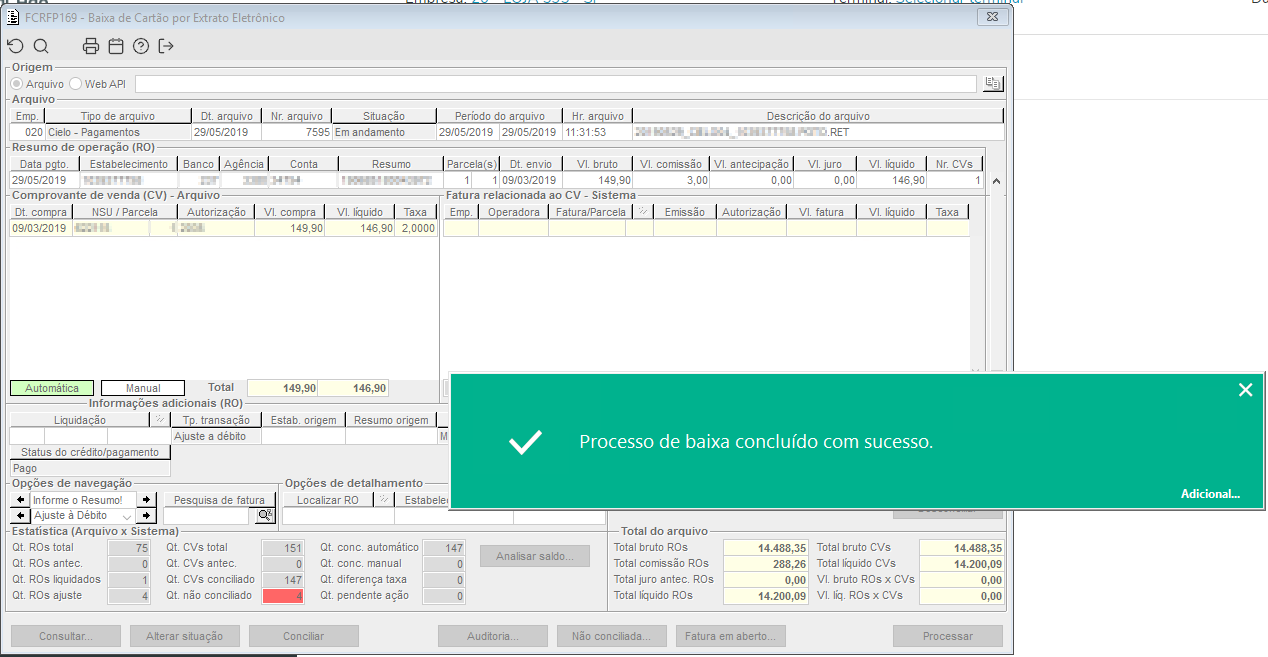This screenshot has width=1268, height=657.
Task: Click the FCRFP169 window title icon
Action: [x=13, y=18]
